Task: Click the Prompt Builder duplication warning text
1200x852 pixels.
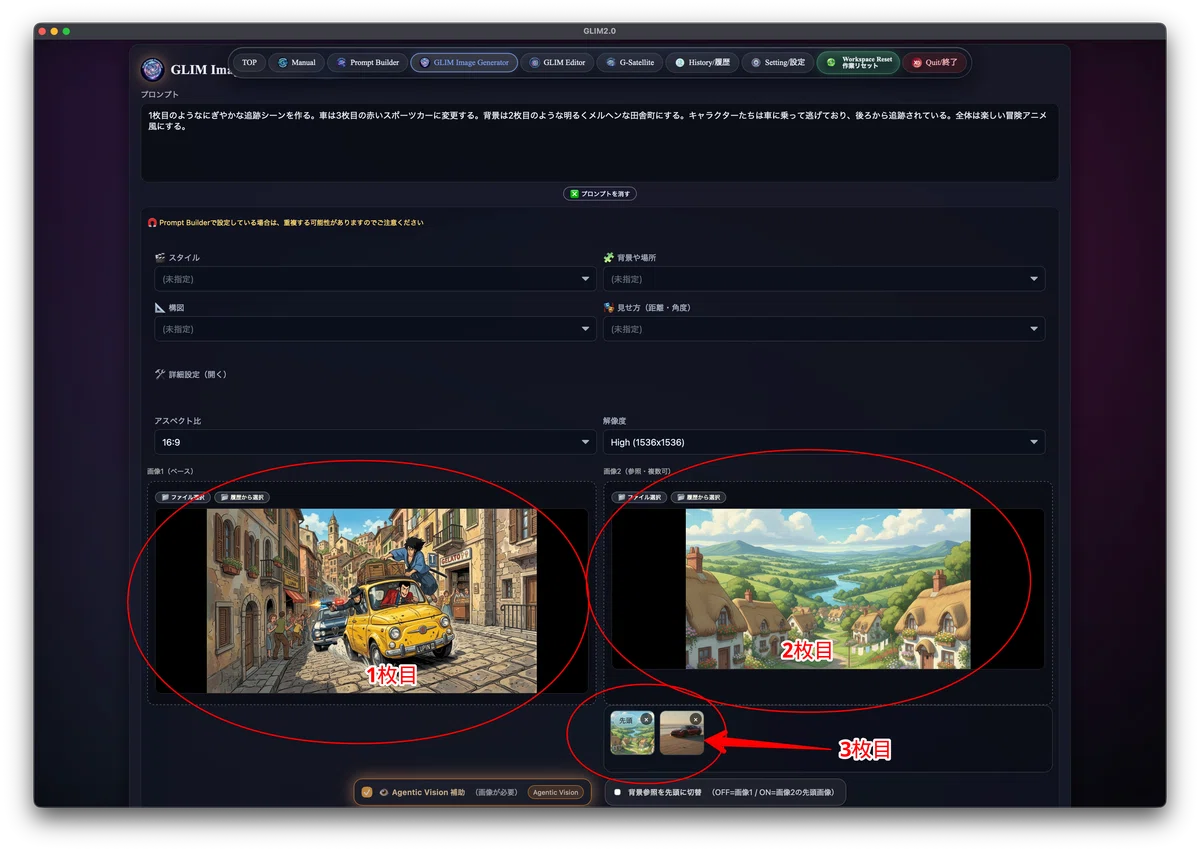Action: tap(290, 222)
